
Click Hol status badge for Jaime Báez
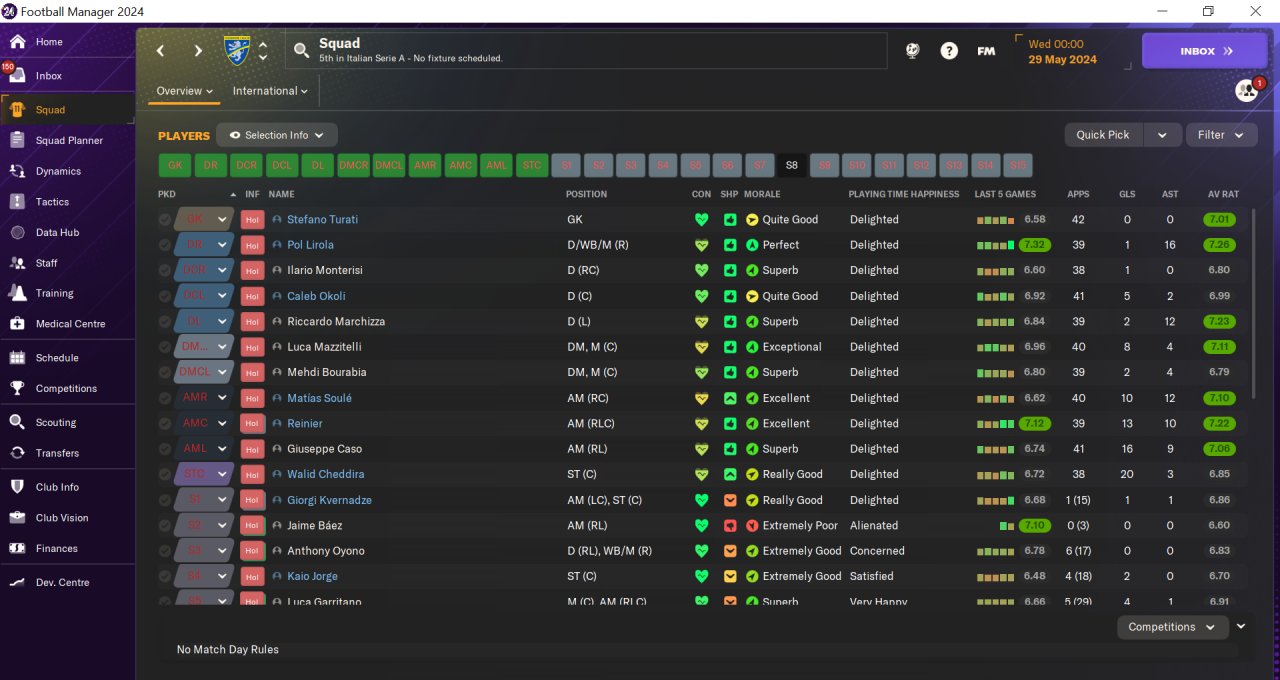pos(252,525)
